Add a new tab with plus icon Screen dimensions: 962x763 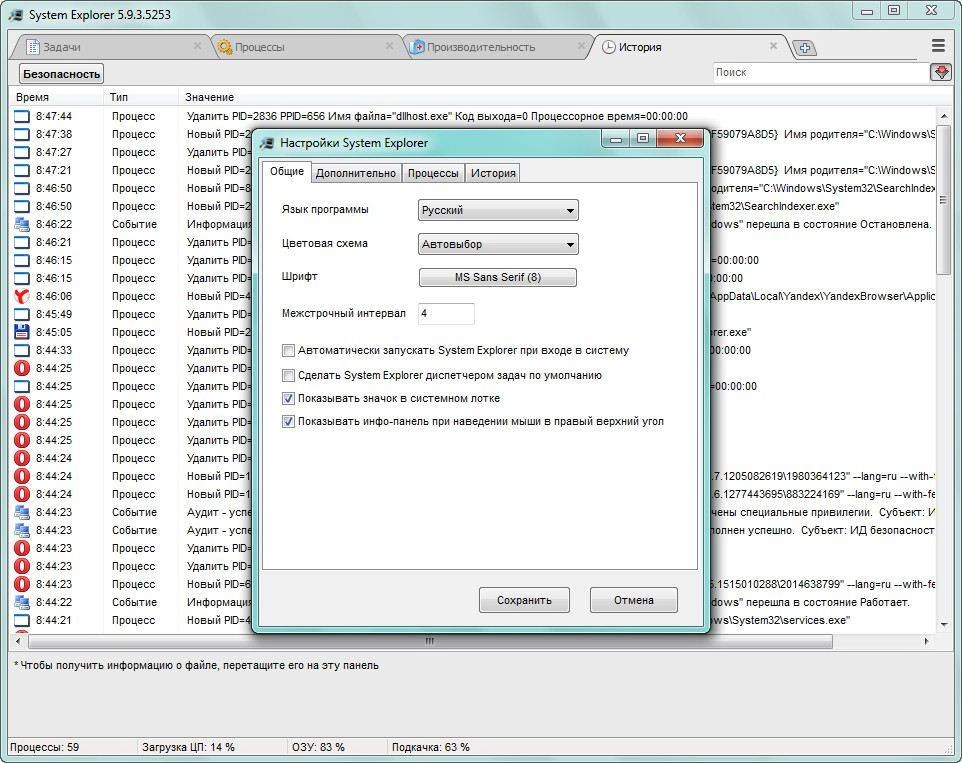click(805, 48)
